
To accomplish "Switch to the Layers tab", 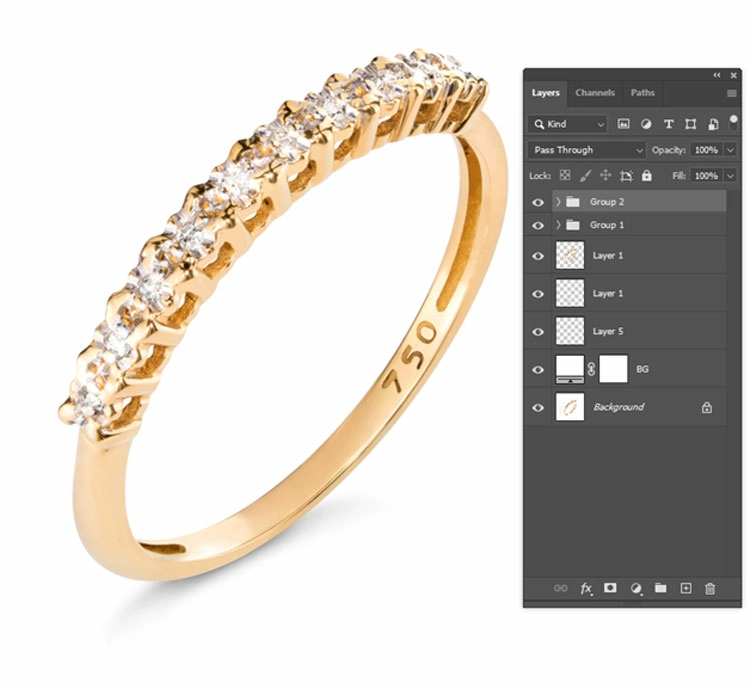I will point(546,93).
